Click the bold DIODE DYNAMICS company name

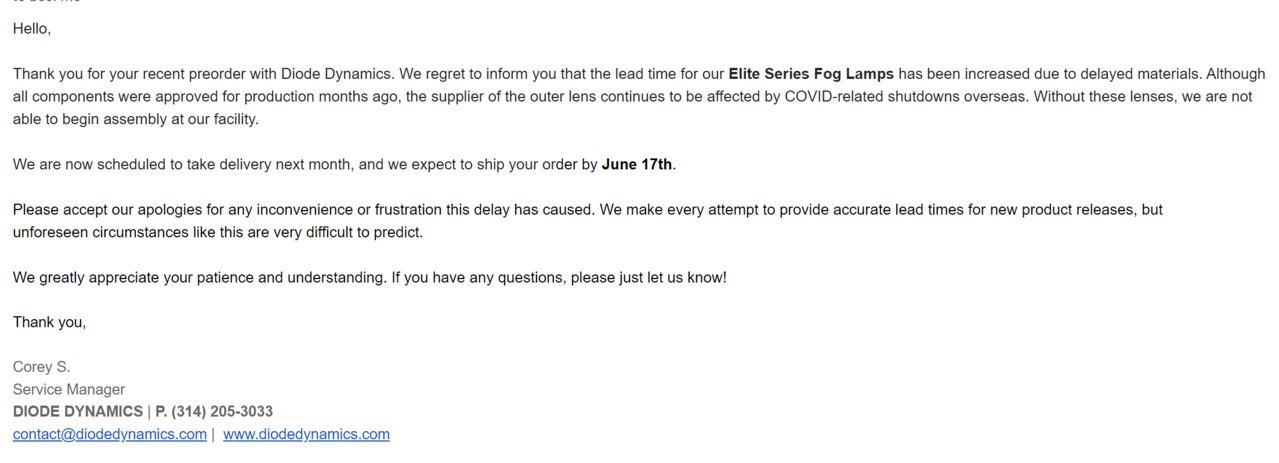click(78, 411)
